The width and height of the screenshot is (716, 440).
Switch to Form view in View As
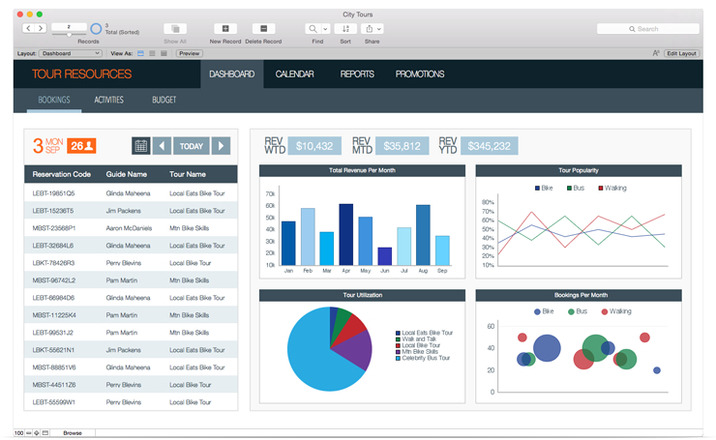(x=141, y=53)
